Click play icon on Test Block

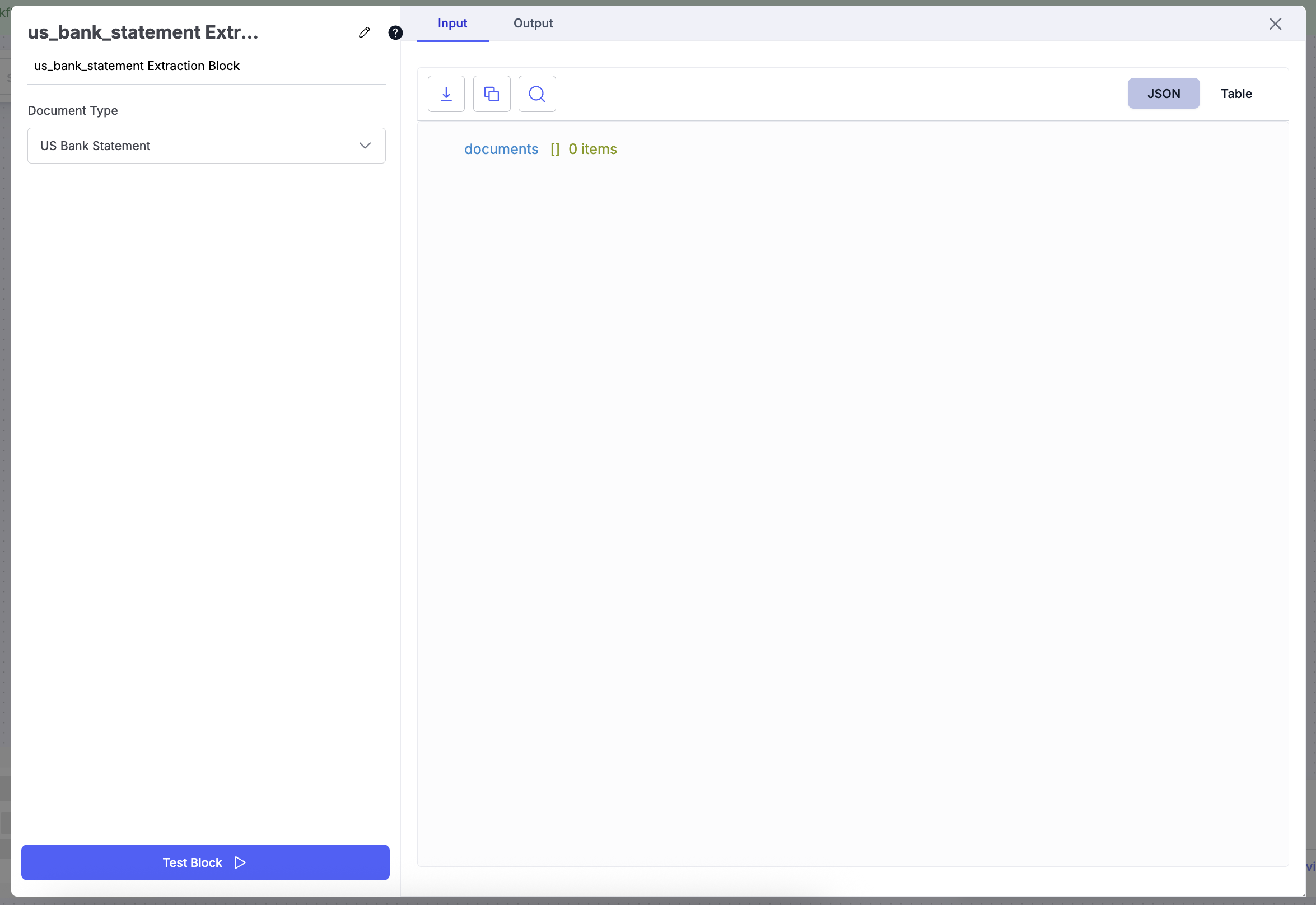[240, 862]
